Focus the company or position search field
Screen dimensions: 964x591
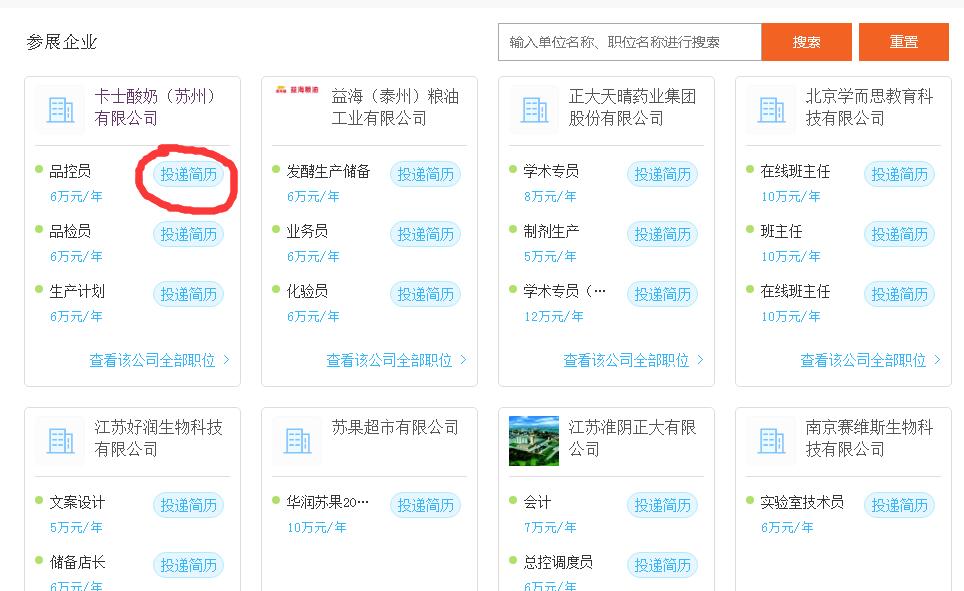629,42
